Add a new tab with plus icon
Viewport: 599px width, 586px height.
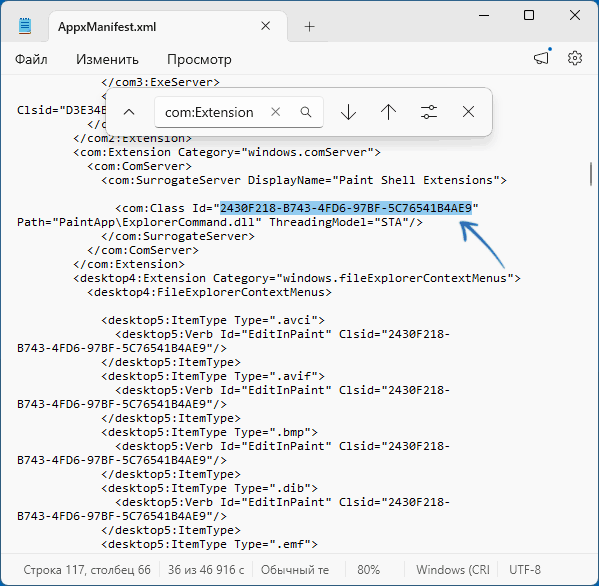coord(309,27)
